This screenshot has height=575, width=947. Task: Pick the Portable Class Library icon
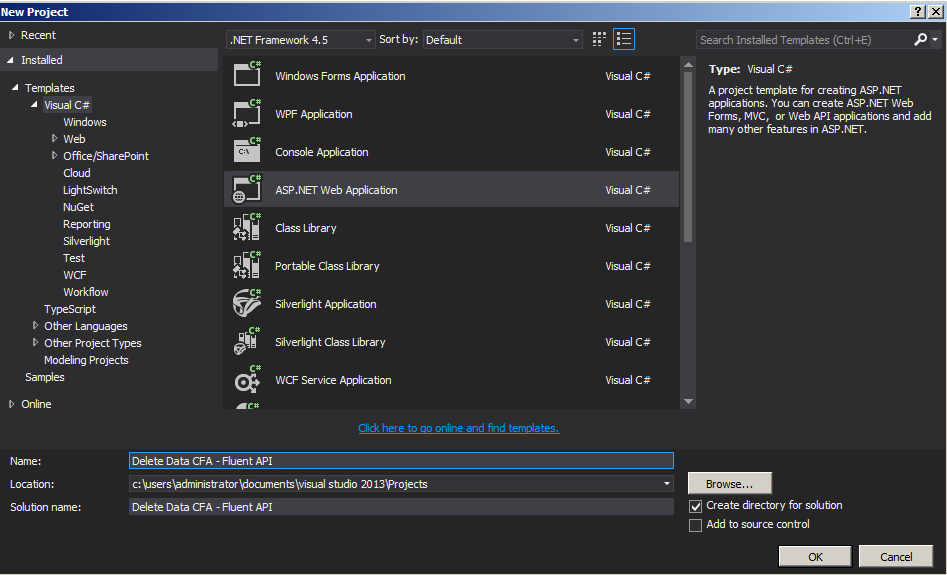tap(246, 266)
